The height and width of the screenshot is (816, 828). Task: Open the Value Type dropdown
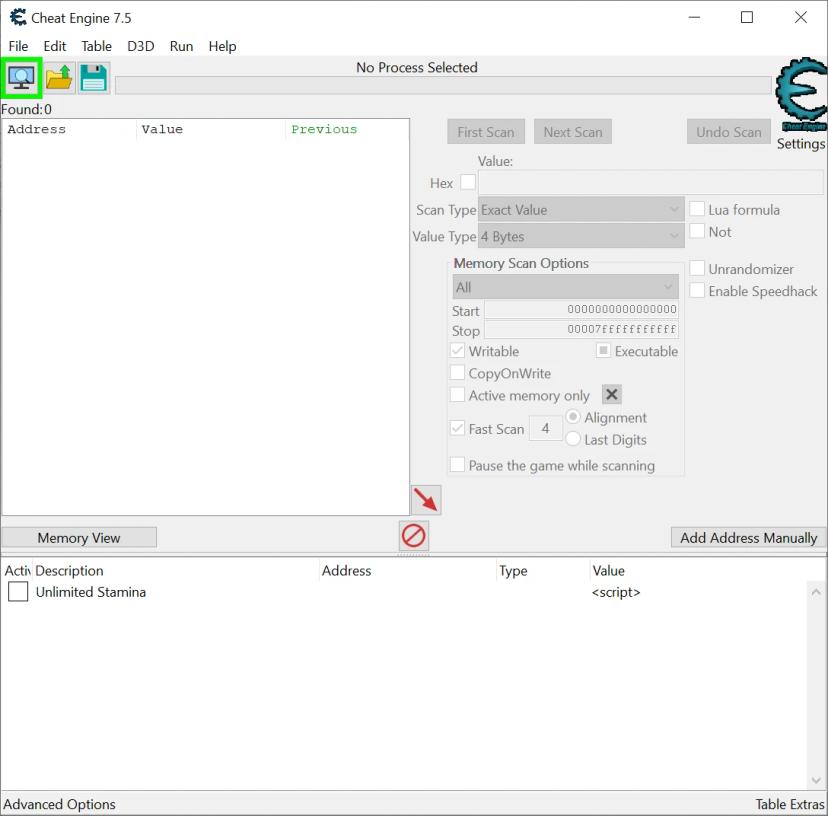tap(581, 236)
